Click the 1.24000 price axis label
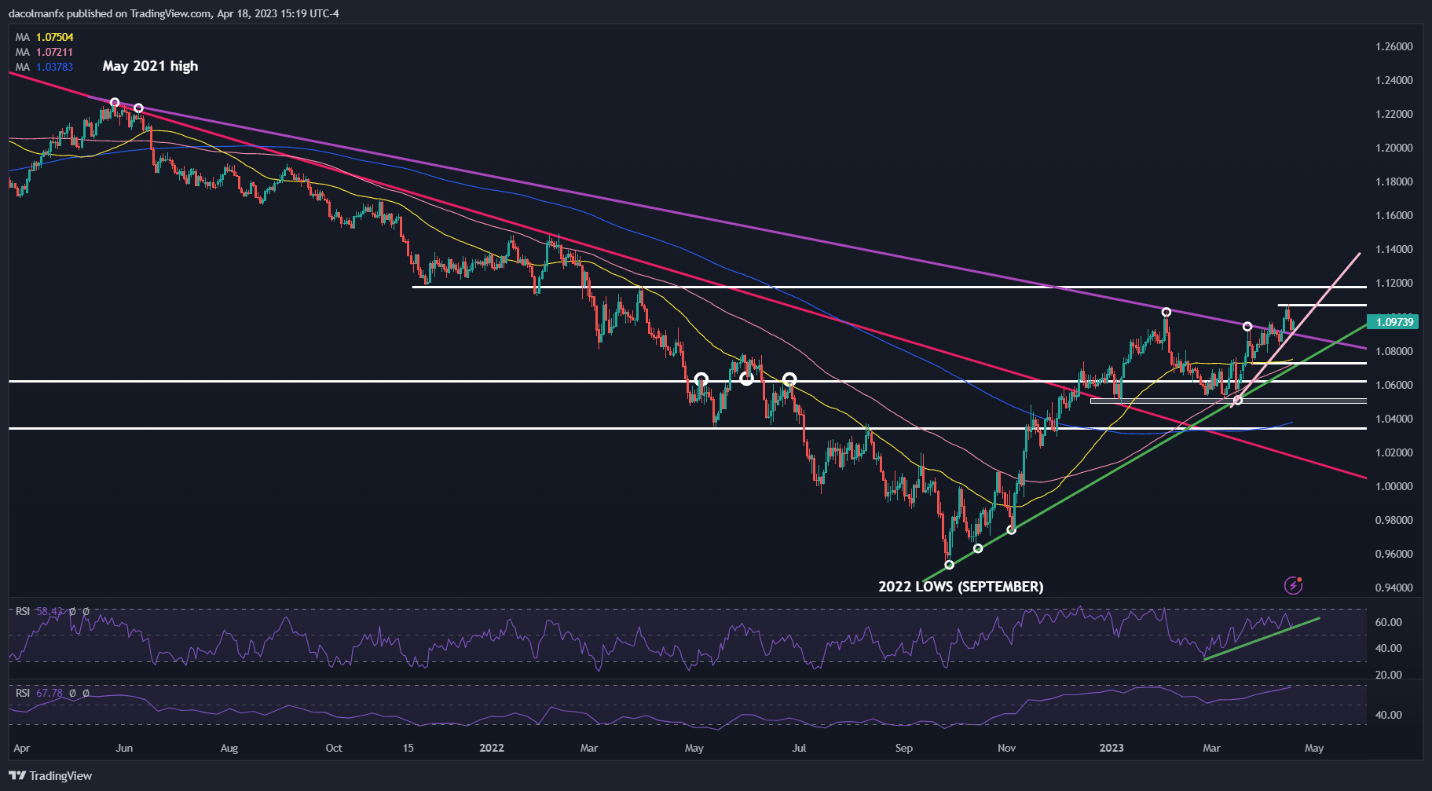 (x=1396, y=80)
